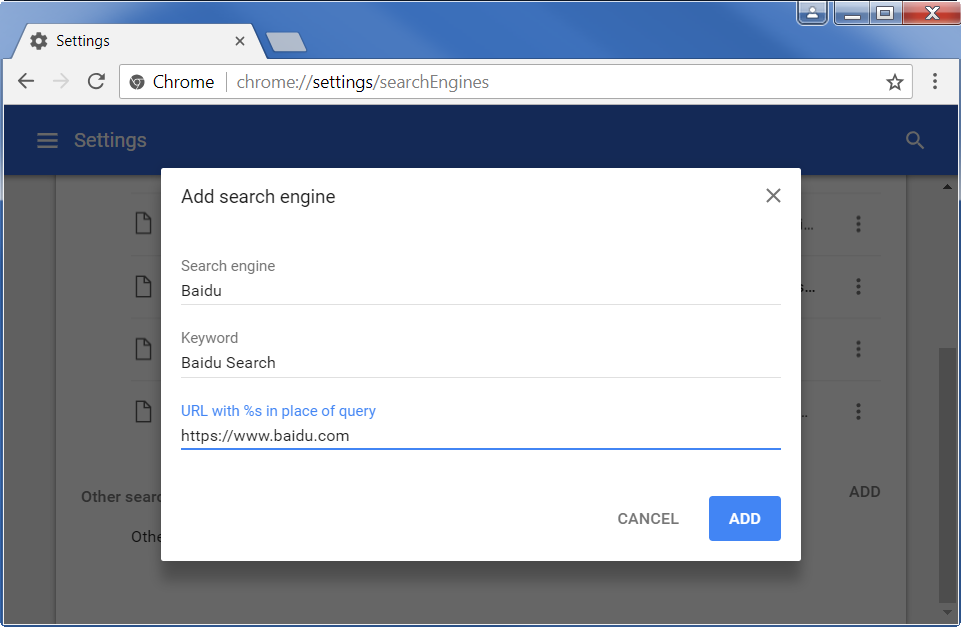This screenshot has height=627, width=961.
Task: Cancel adding the search engine
Action: (x=648, y=519)
